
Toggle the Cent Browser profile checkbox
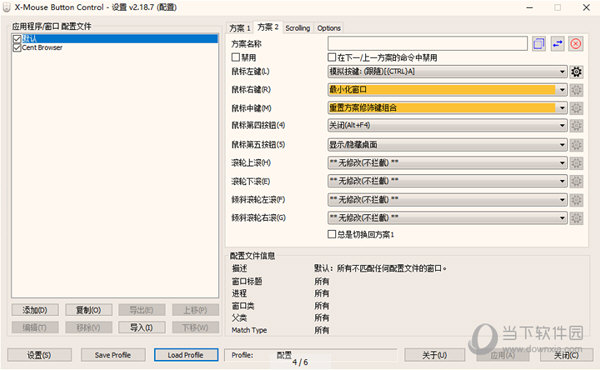click(17, 48)
